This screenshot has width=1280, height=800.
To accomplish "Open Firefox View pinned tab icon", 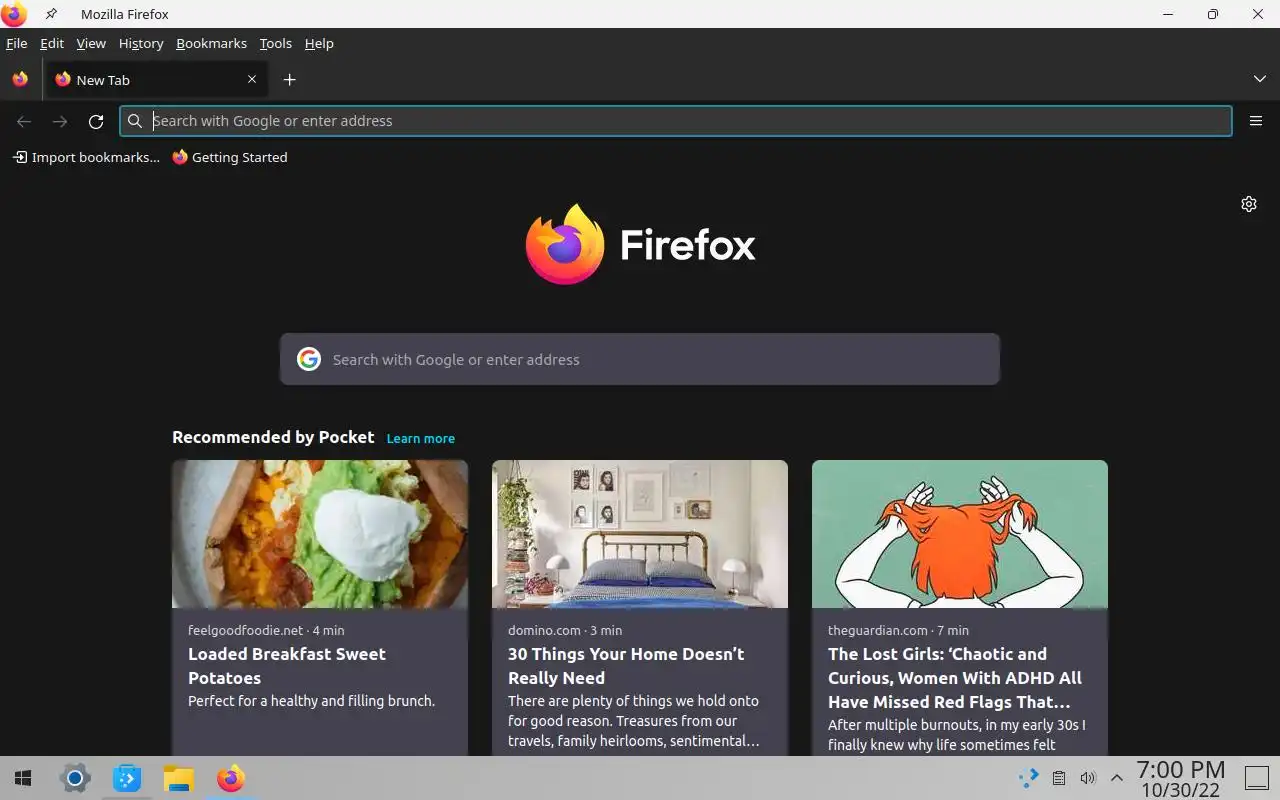I will pos(20,79).
